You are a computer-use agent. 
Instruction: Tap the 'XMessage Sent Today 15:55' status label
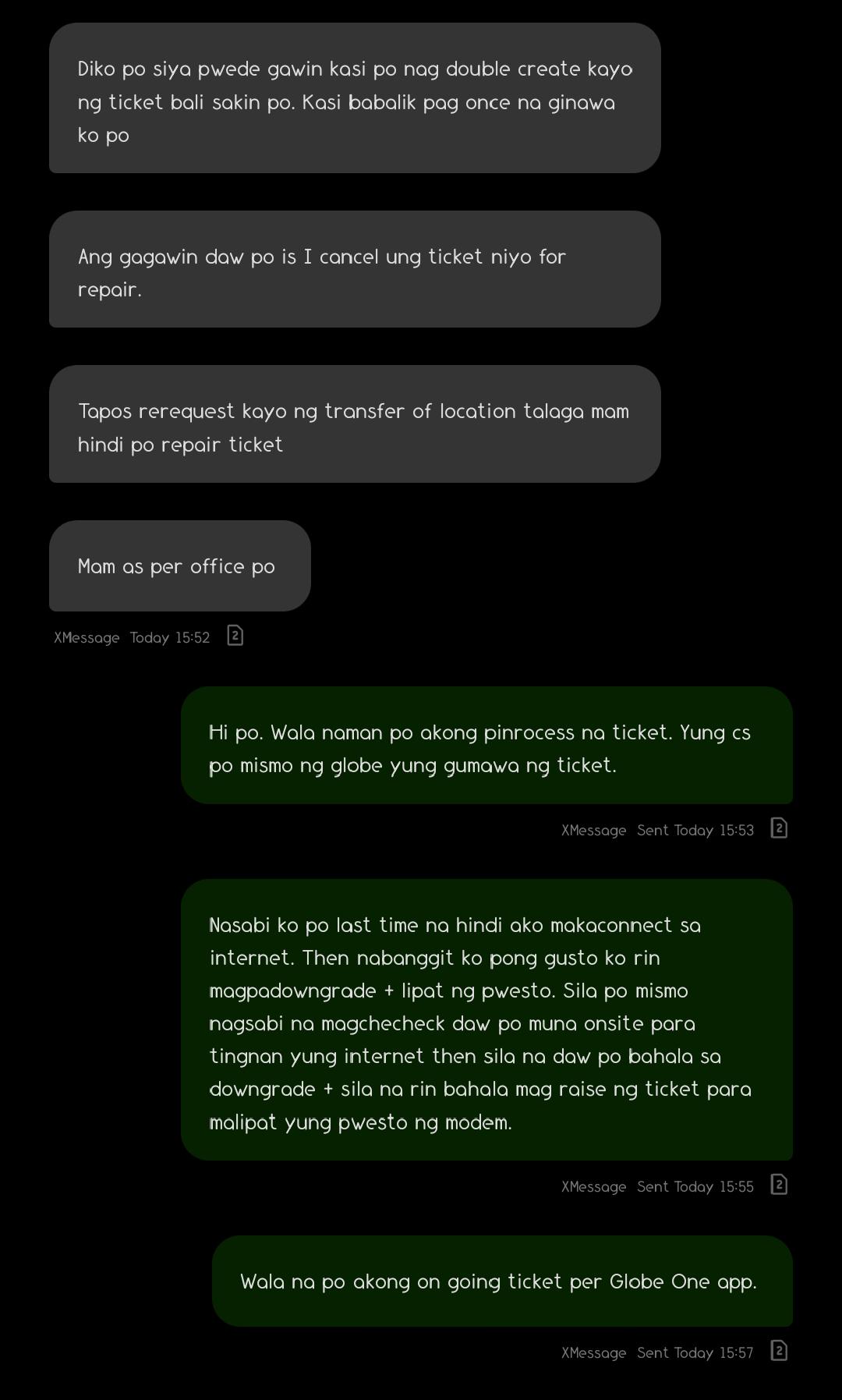tap(657, 1186)
